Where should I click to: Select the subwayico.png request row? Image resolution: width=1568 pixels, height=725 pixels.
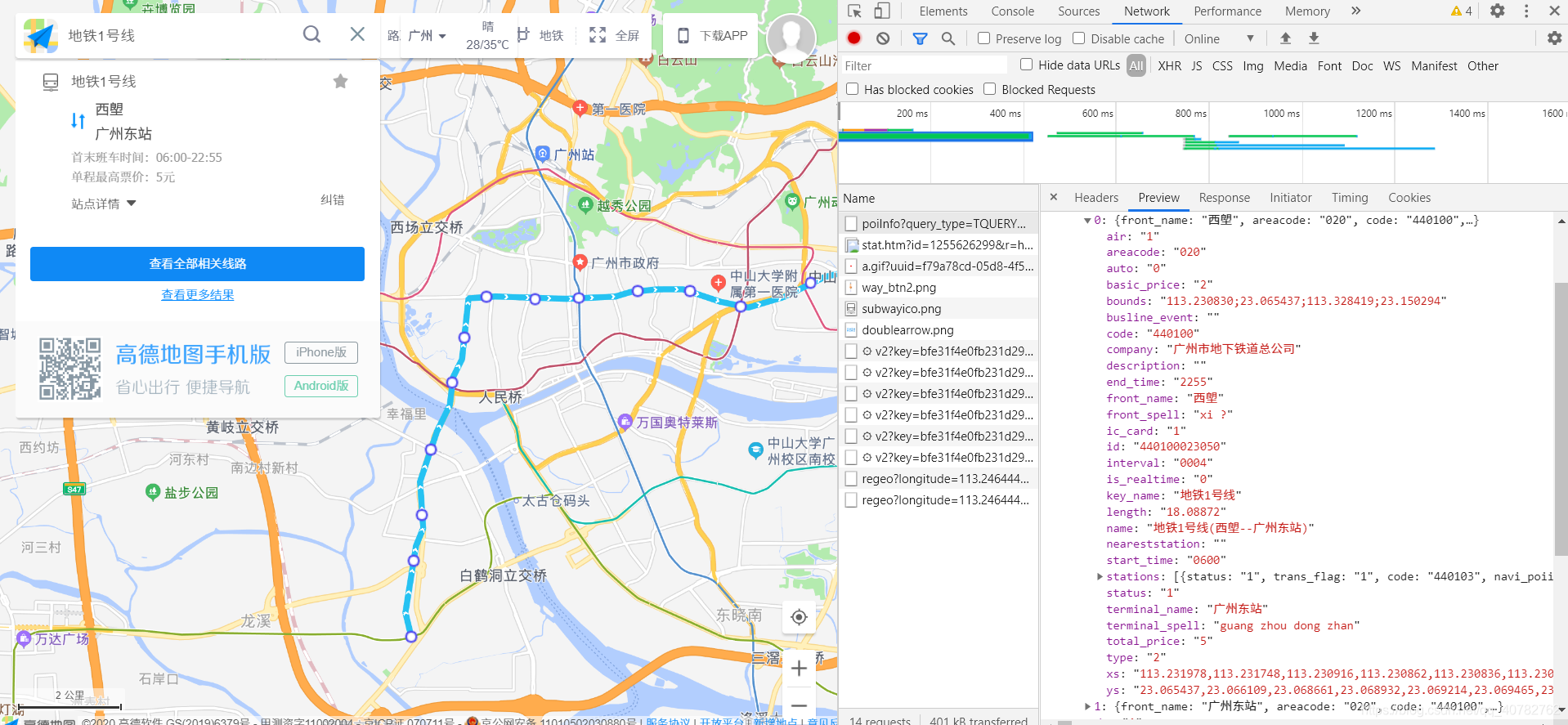click(939, 309)
